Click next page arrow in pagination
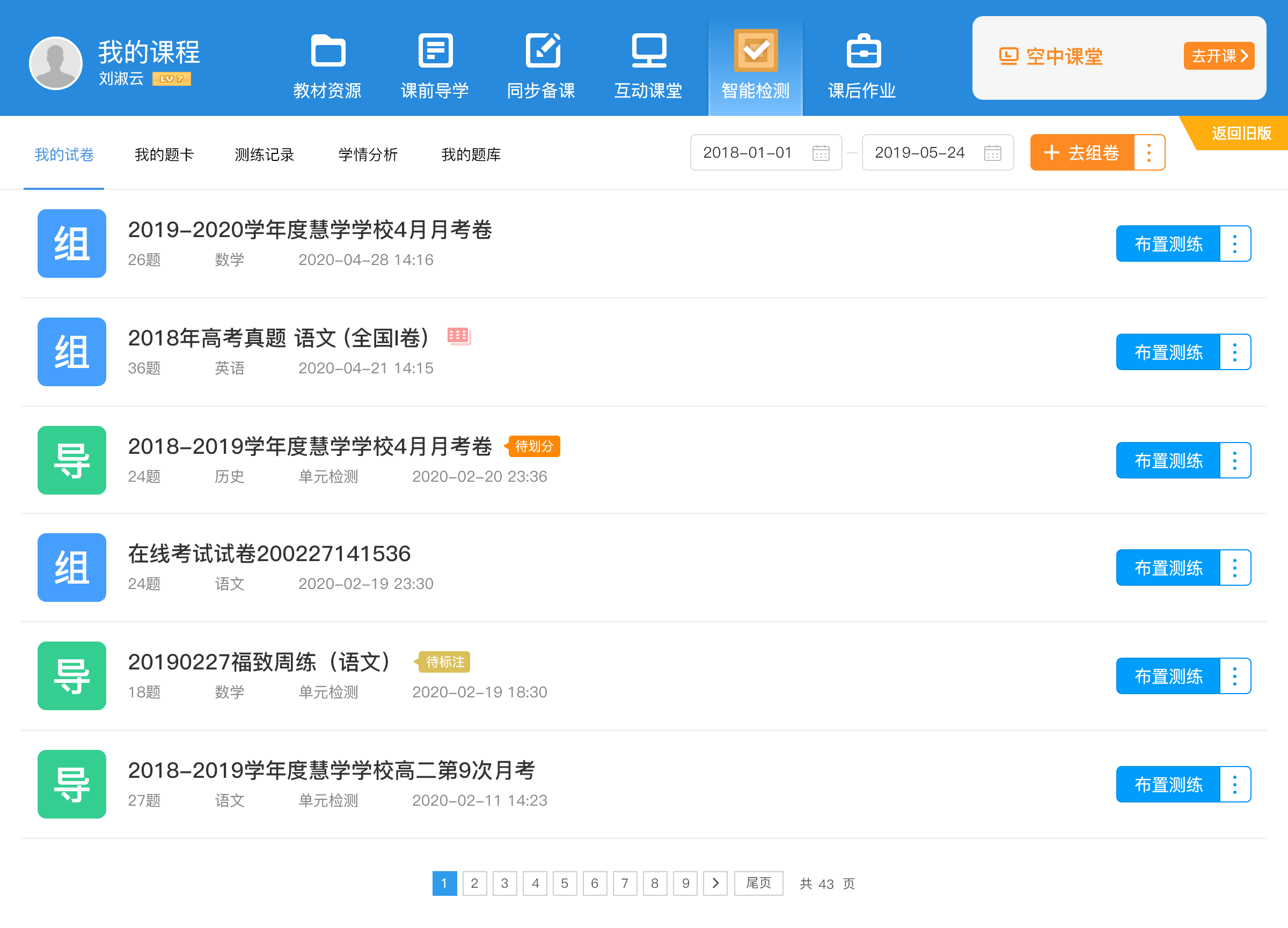Viewport: 1288px width, 928px height. [x=715, y=883]
